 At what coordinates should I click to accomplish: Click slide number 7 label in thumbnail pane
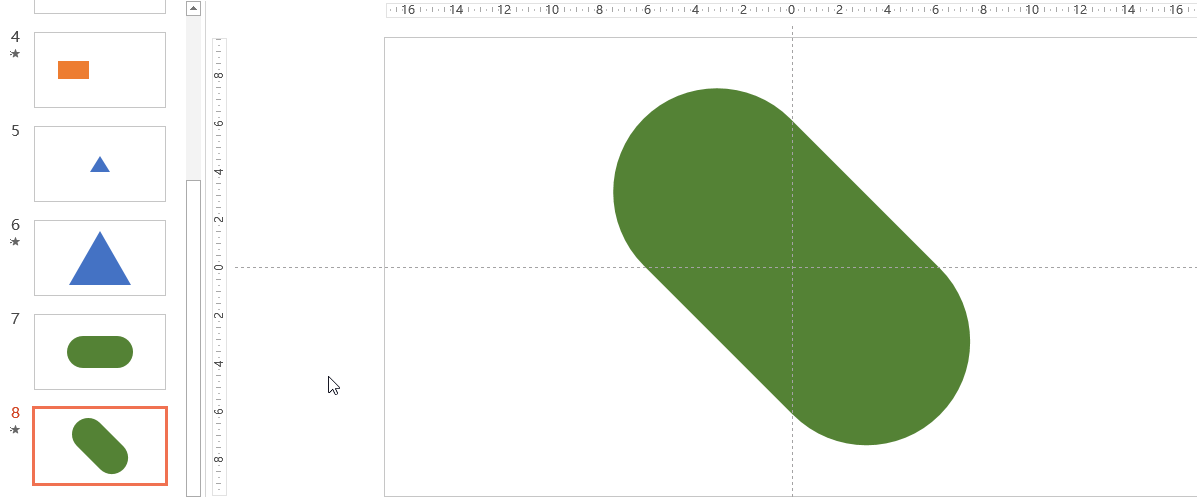tap(15, 319)
